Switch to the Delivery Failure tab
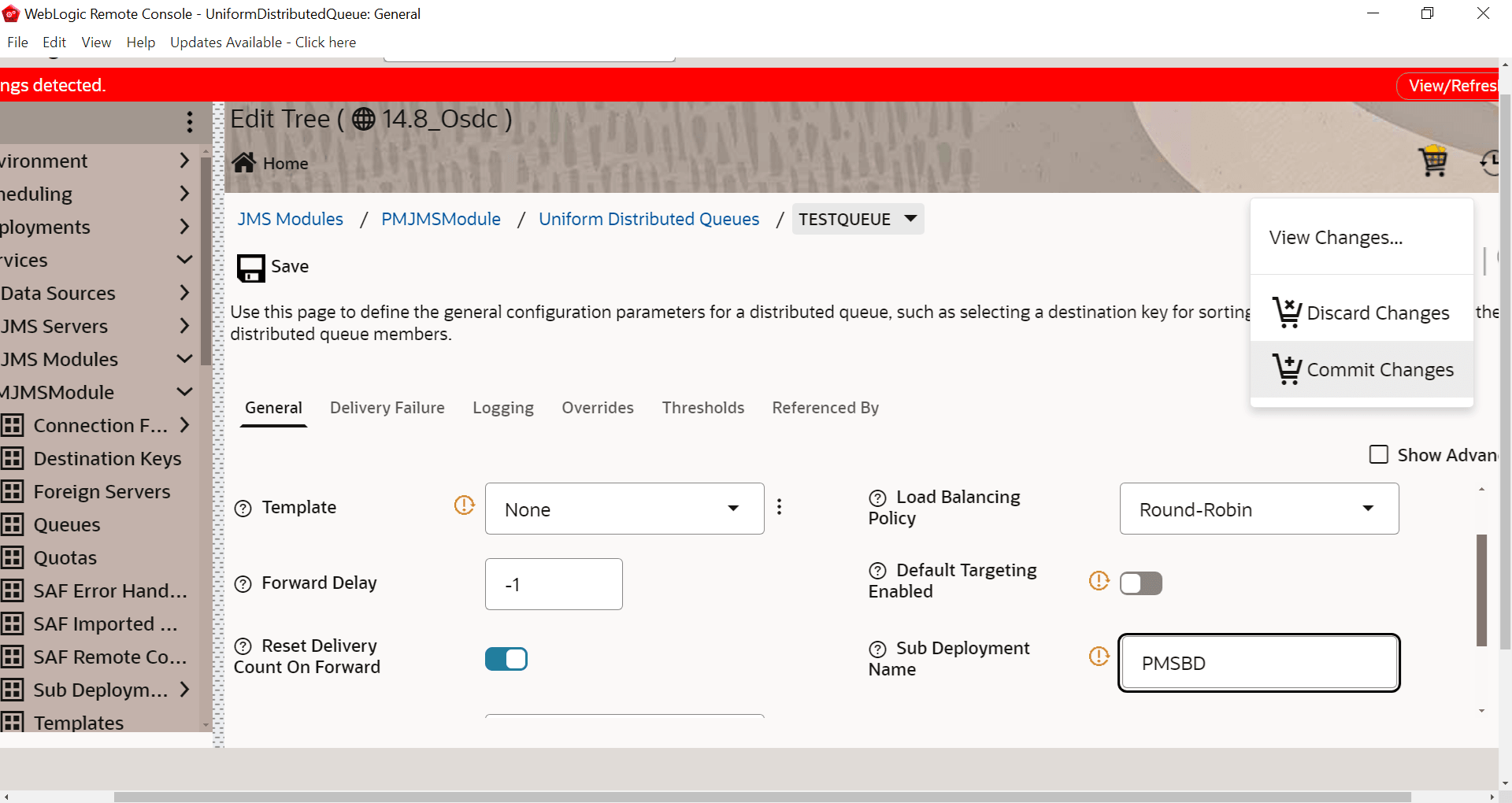The height and width of the screenshot is (803, 1512). 387,408
